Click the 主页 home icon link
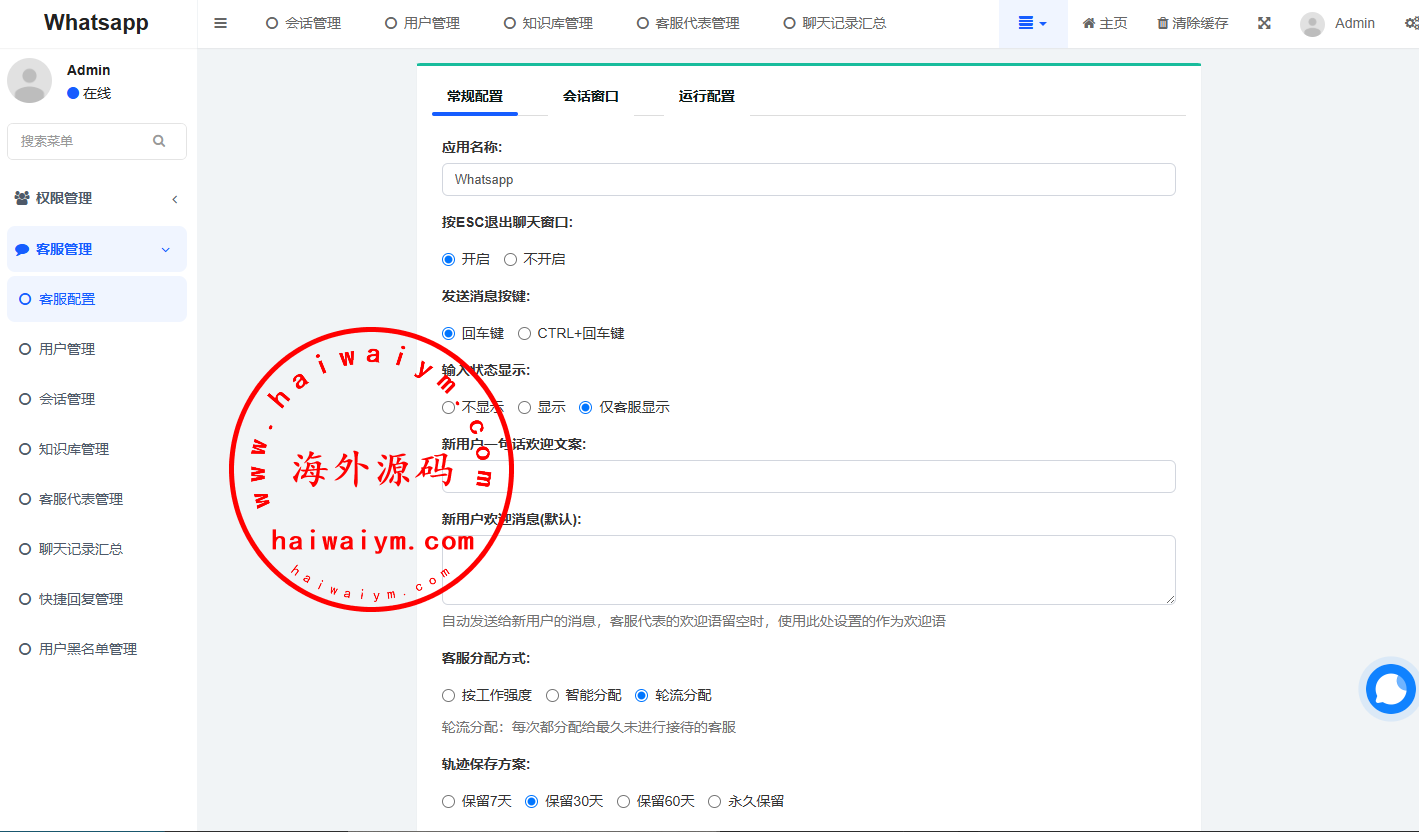This screenshot has height=832, width=1419. coord(1105,23)
